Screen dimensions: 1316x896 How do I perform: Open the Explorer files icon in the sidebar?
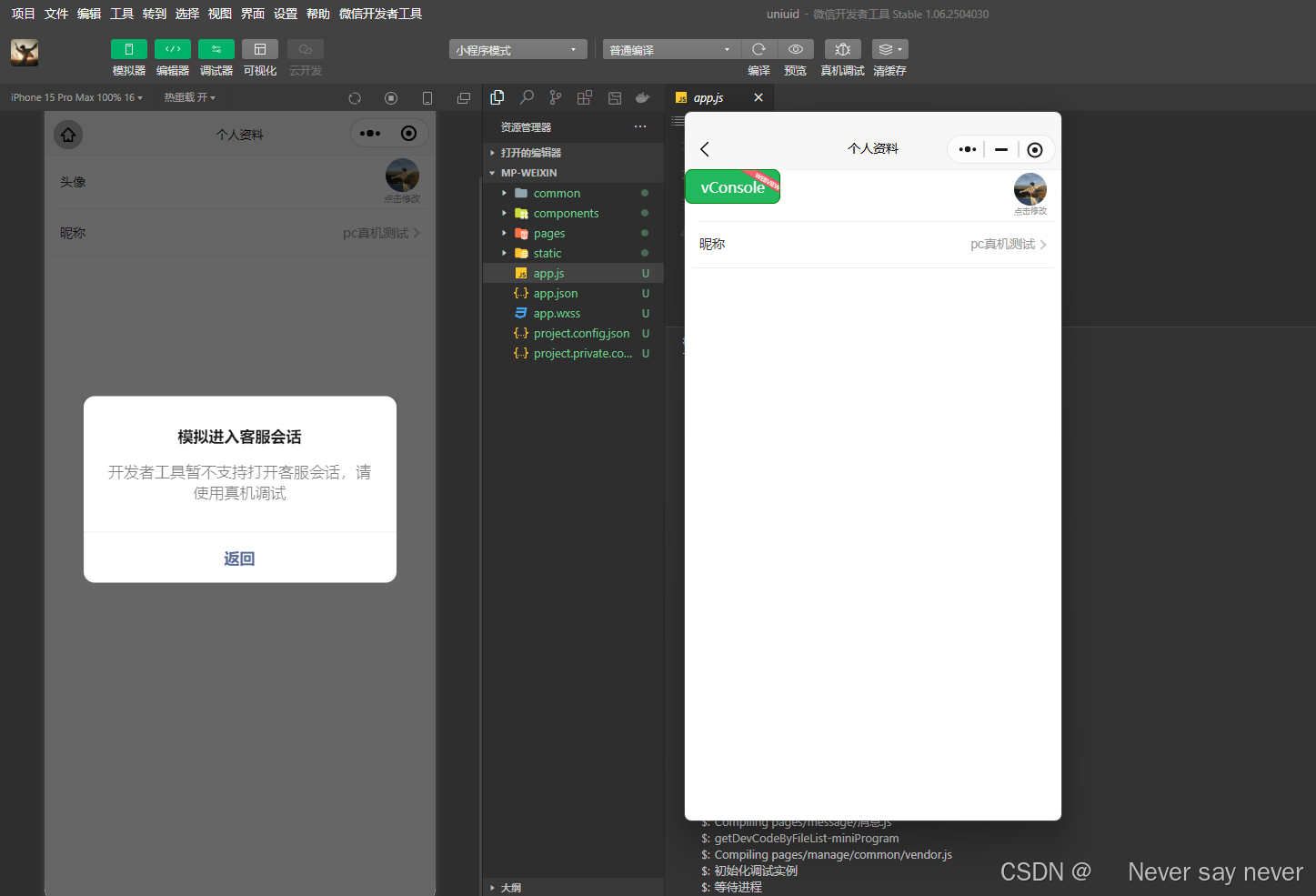[497, 97]
